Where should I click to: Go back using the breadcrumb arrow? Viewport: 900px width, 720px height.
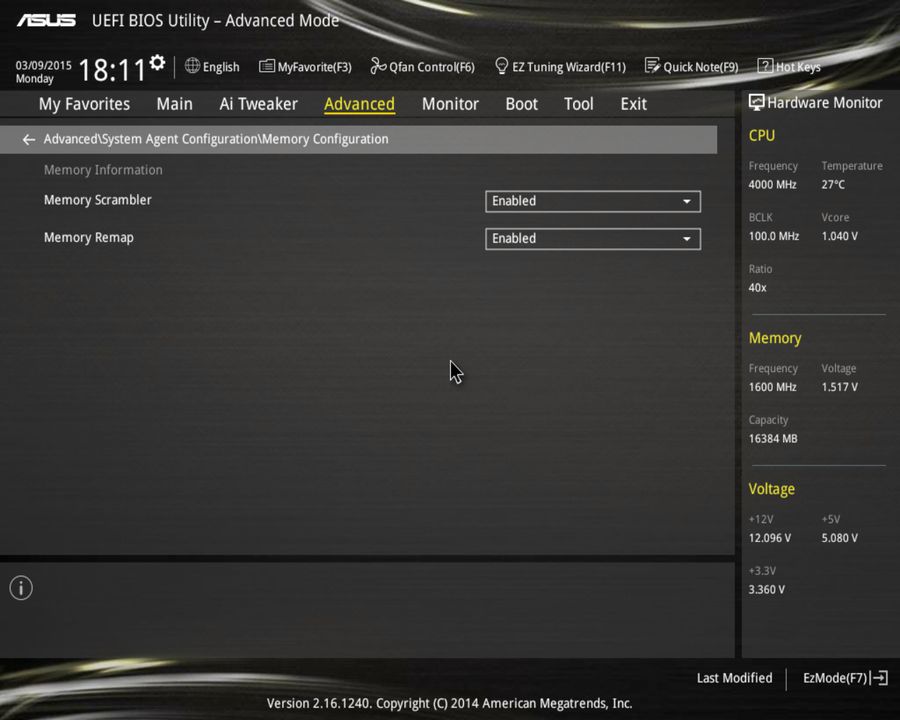point(28,139)
